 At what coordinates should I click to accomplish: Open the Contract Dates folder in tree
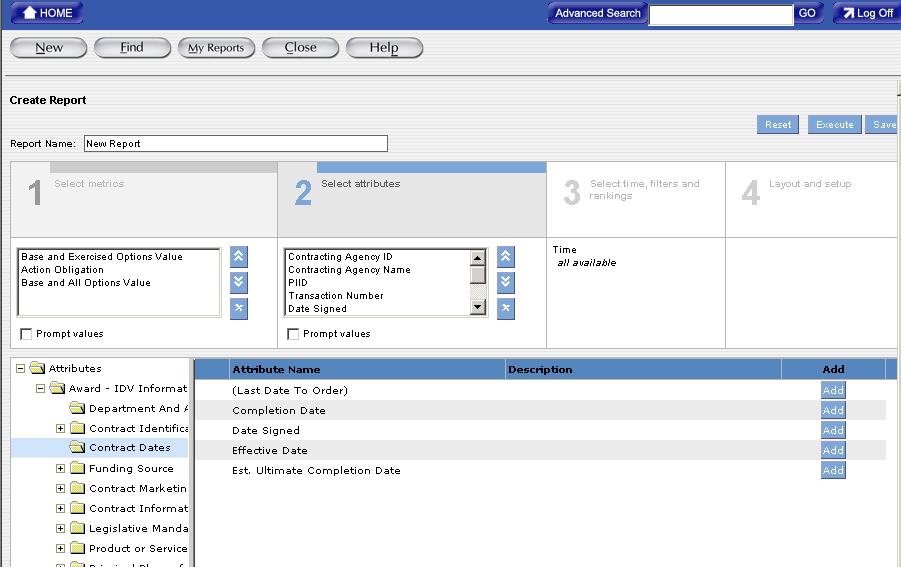point(129,448)
